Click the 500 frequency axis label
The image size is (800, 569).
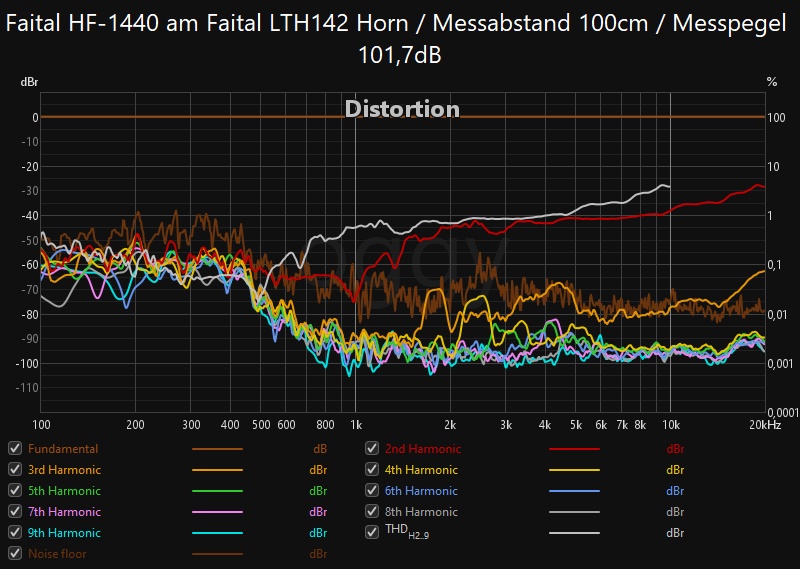point(261,425)
